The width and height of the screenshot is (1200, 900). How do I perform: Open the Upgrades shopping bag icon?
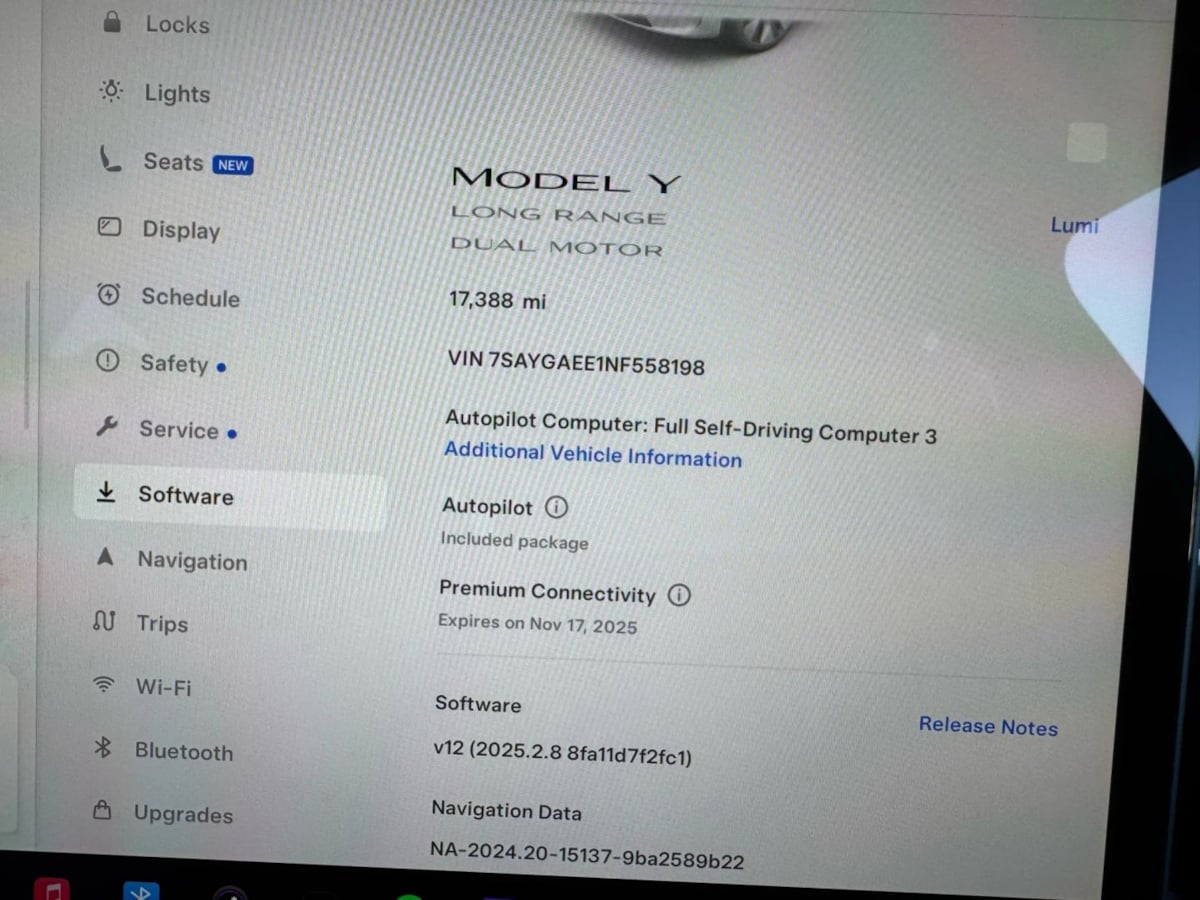click(101, 811)
